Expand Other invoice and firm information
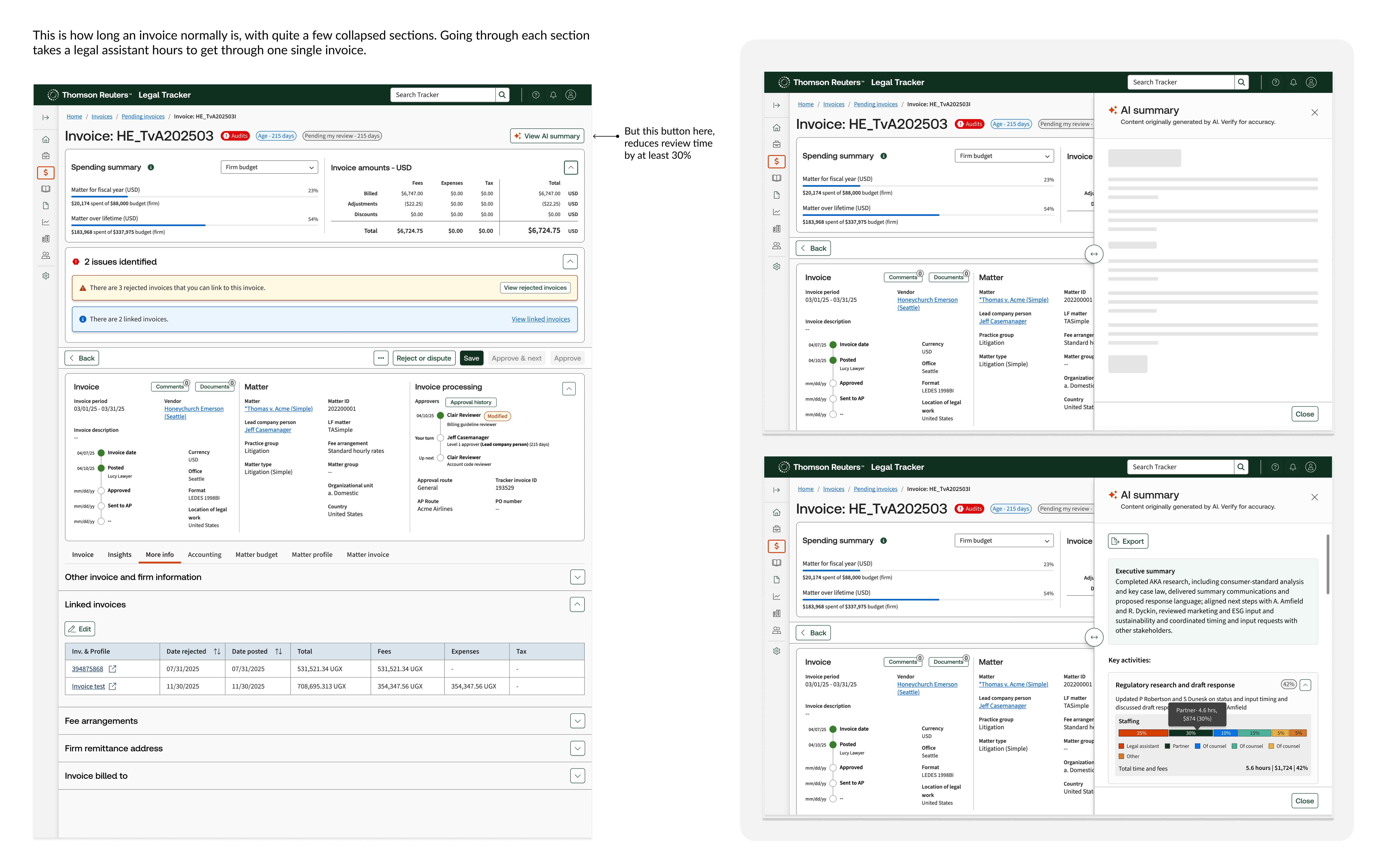This screenshot has width=1386, height=868. [x=577, y=577]
